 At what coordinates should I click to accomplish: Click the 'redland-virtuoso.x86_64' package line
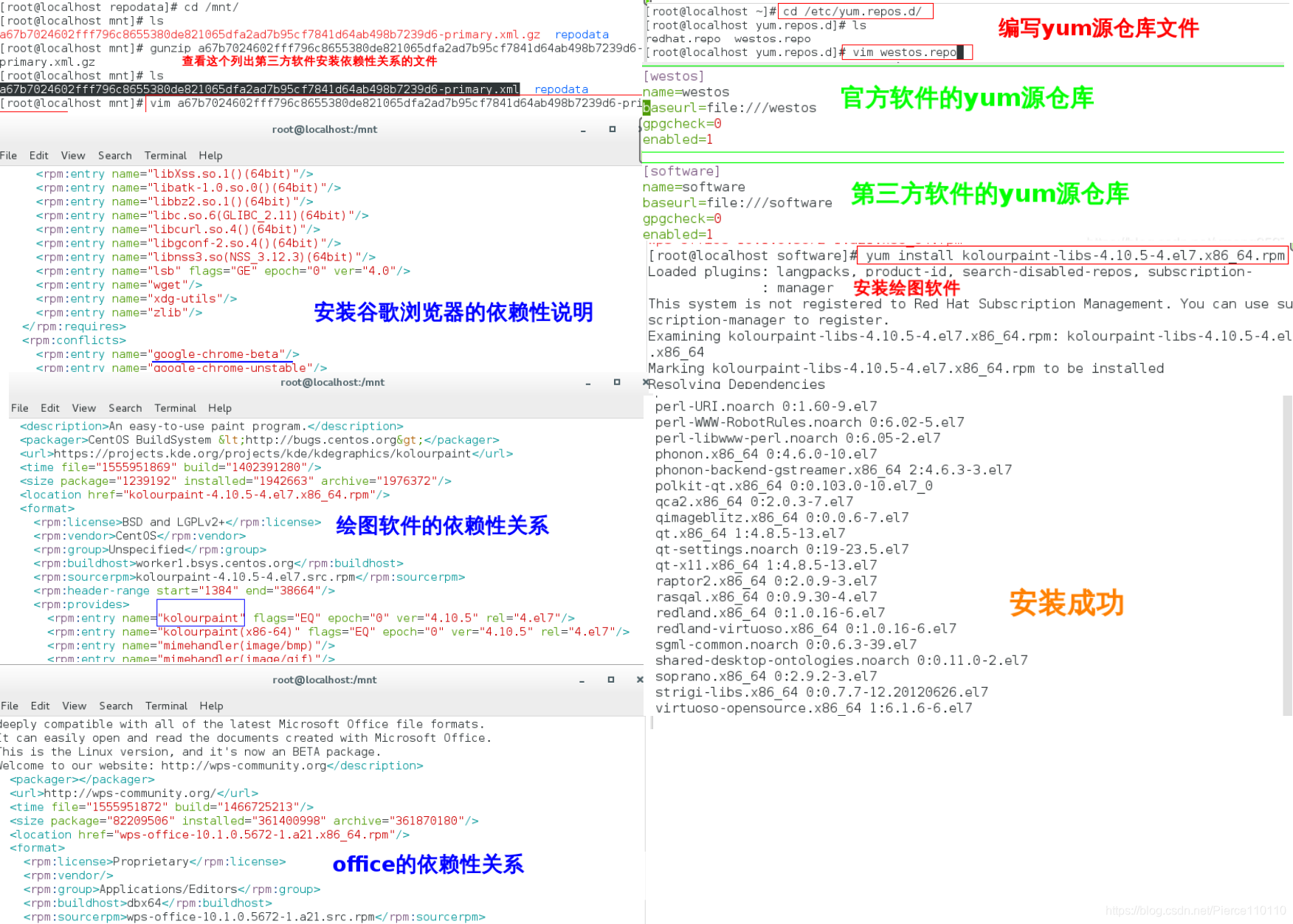coord(805,629)
